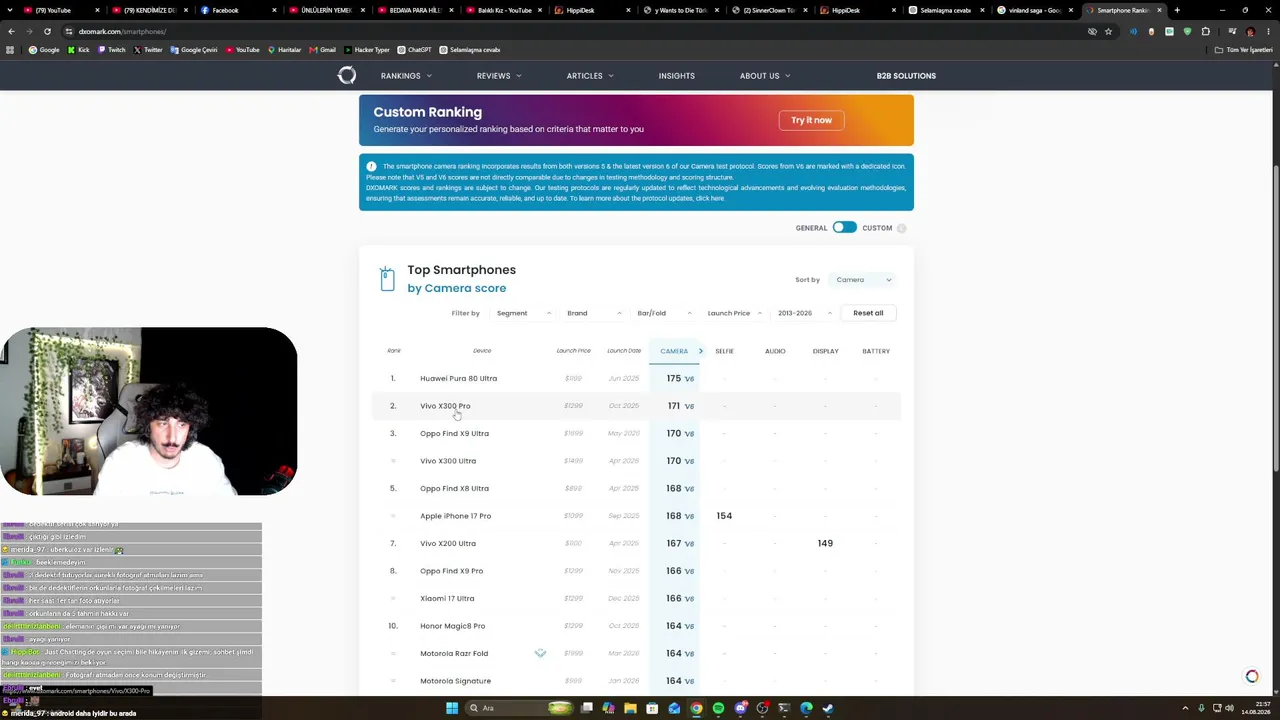The width and height of the screenshot is (1280, 720).
Task: Expand the 2013-2026 year filter
Action: coord(805,313)
